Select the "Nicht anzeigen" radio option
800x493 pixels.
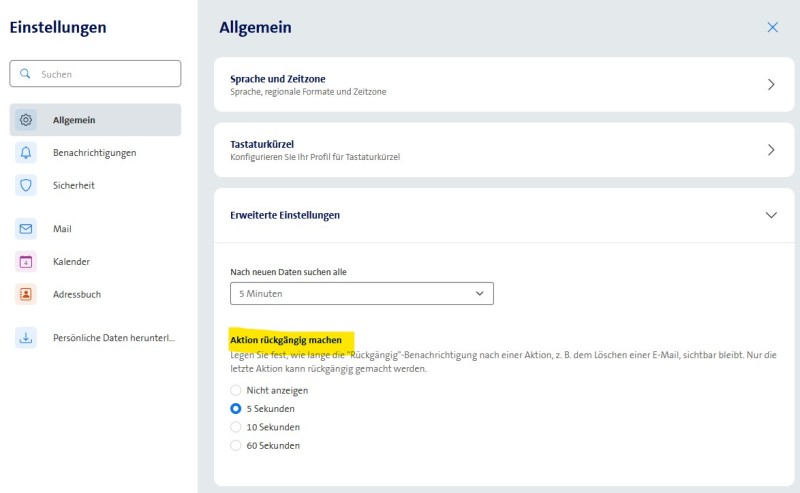(236, 390)
